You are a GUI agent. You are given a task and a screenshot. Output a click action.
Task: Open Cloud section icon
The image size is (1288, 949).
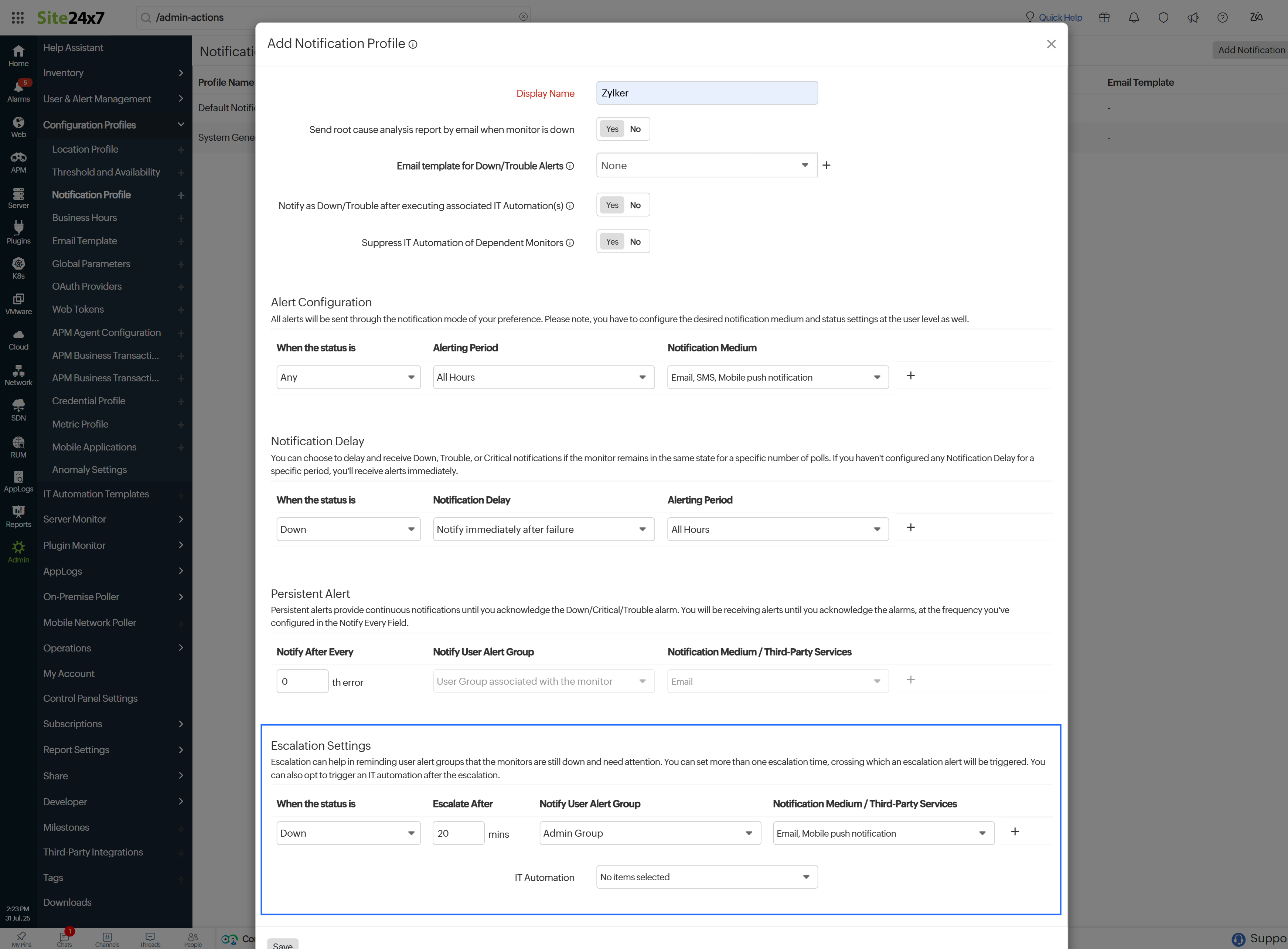(18, 340)
